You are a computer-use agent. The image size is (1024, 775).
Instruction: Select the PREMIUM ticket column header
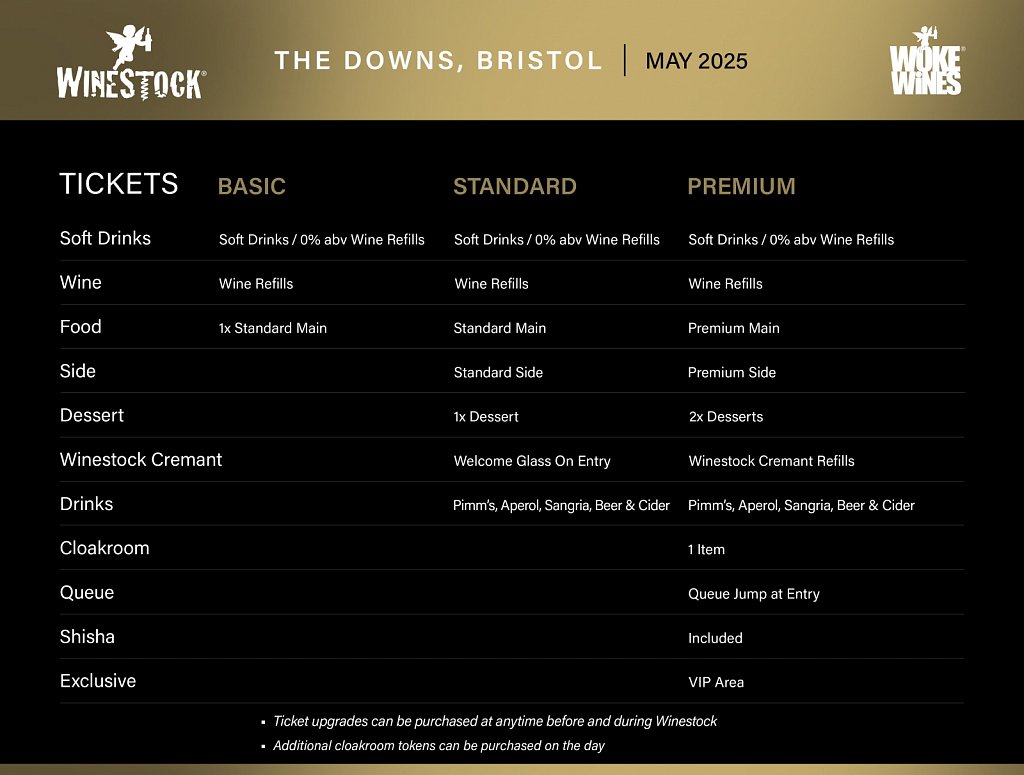741,186
